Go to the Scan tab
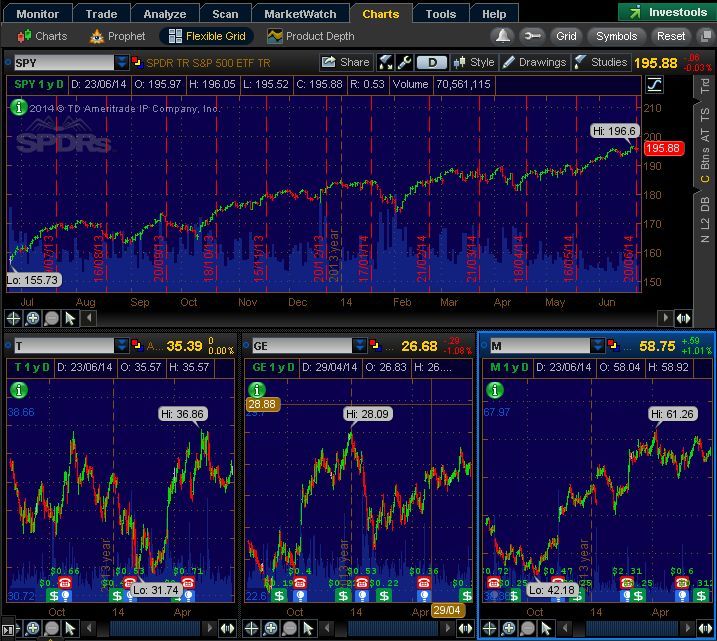 coord(225,14)
